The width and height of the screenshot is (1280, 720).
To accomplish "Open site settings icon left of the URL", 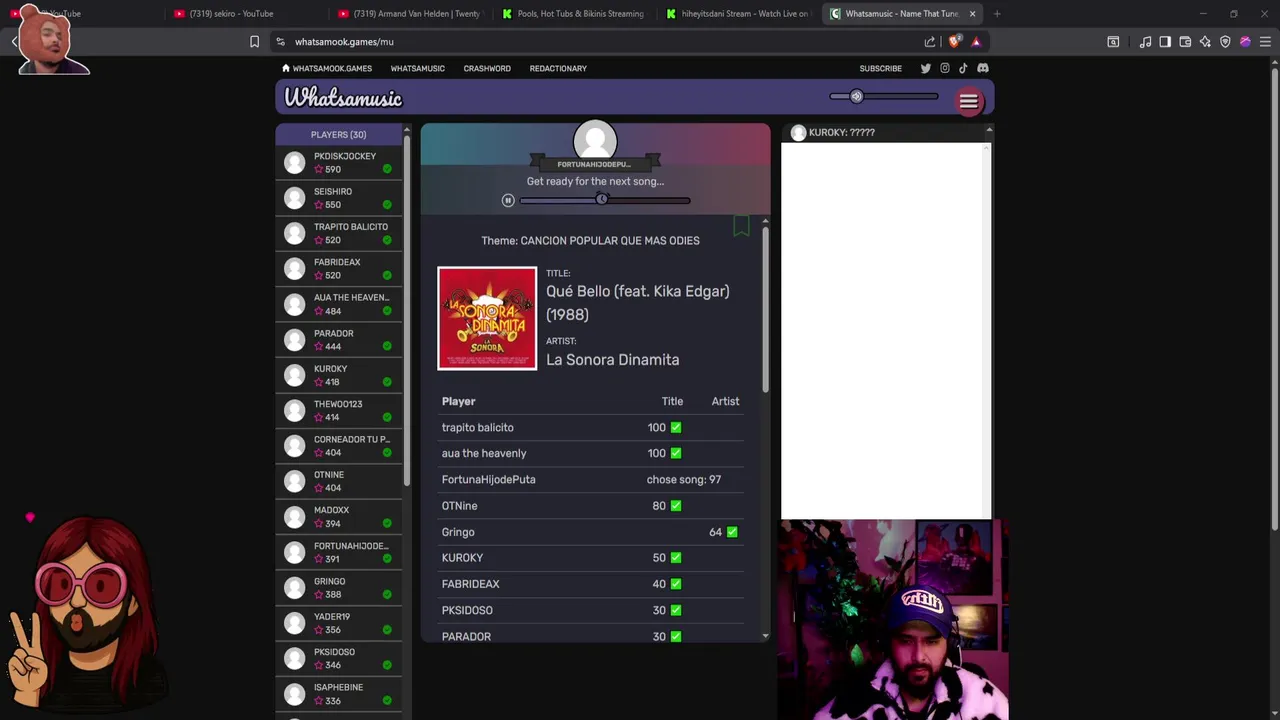I will [280, 42].
